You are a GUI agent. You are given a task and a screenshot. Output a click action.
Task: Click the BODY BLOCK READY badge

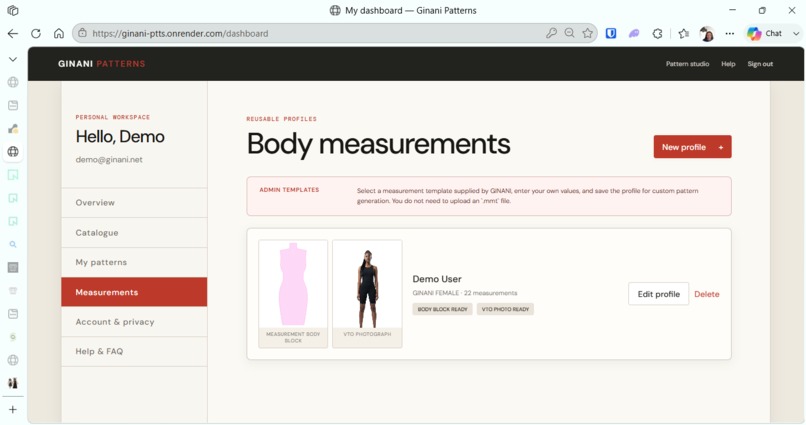pos(442,309)
